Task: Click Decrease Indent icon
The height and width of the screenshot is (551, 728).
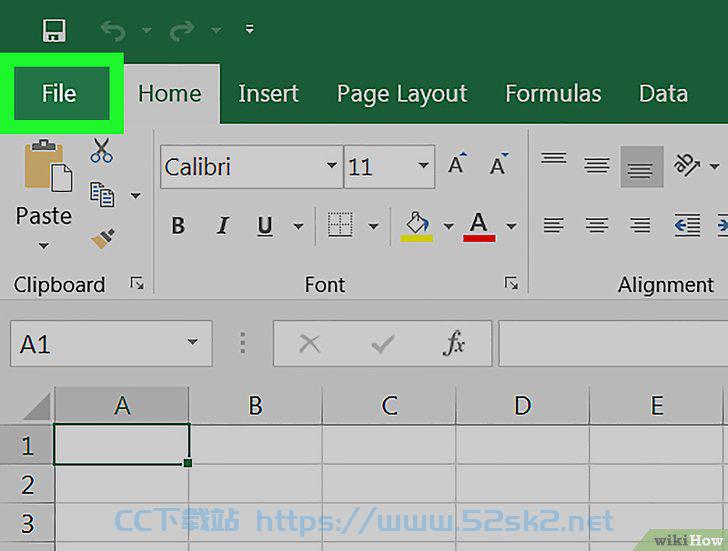Action: pyautogui.click(x=687, y=225)
